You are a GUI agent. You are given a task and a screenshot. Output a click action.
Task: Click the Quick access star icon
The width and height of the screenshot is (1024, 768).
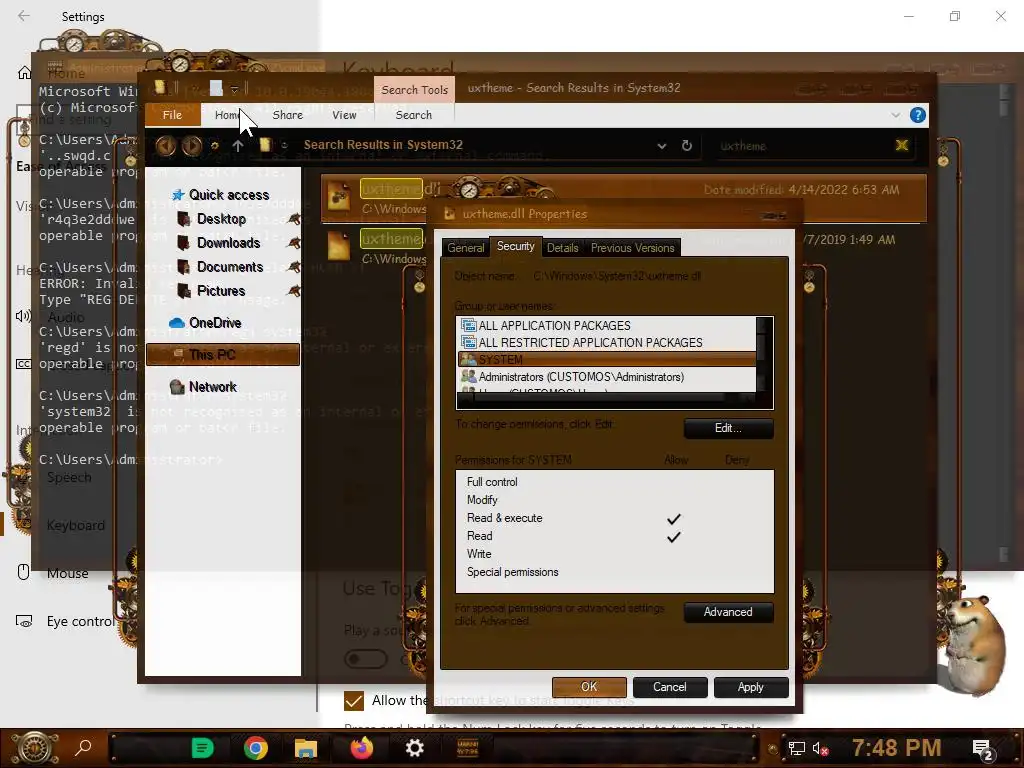178,195
